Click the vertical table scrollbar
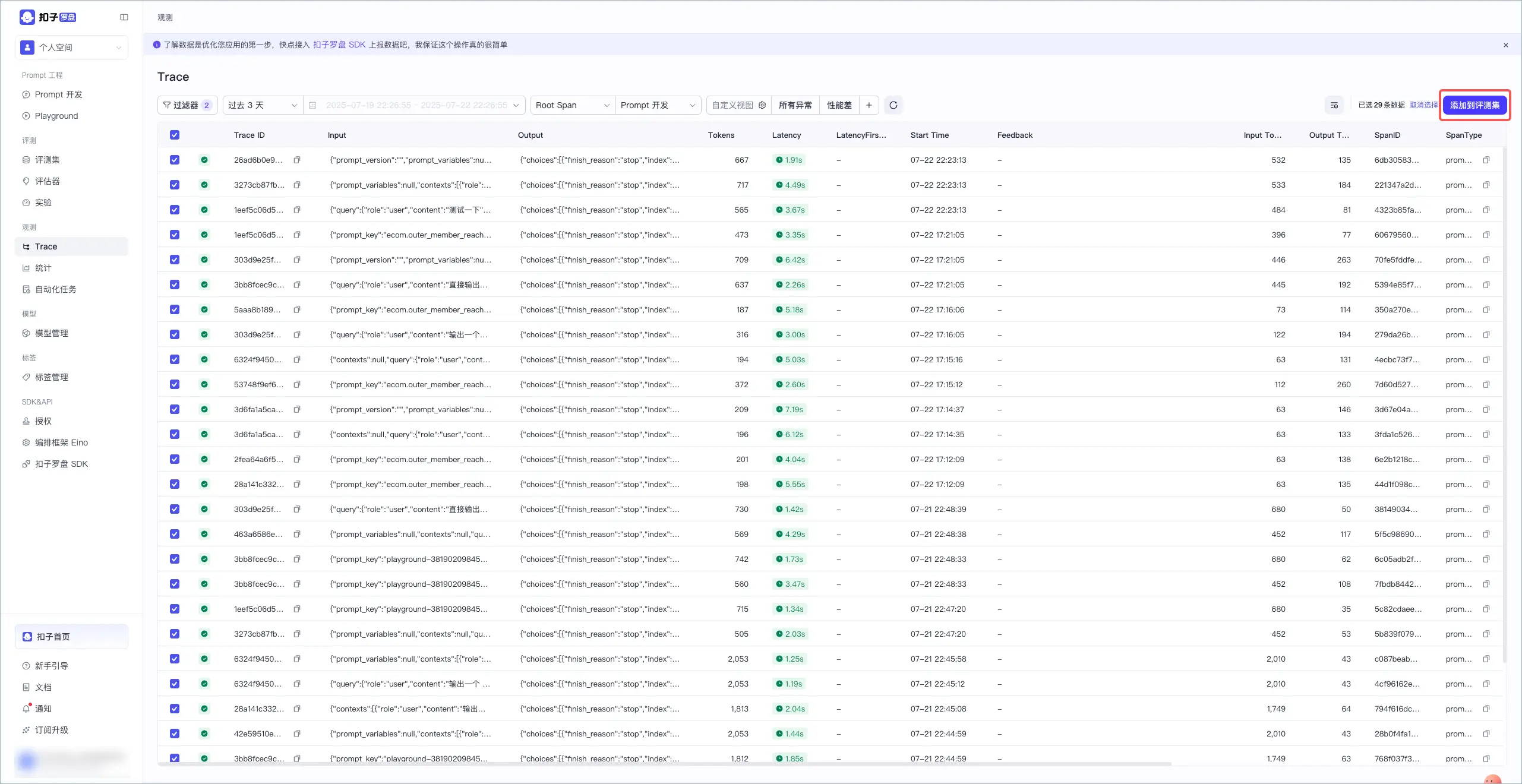1522x784 pixels. click(1505, 404)
